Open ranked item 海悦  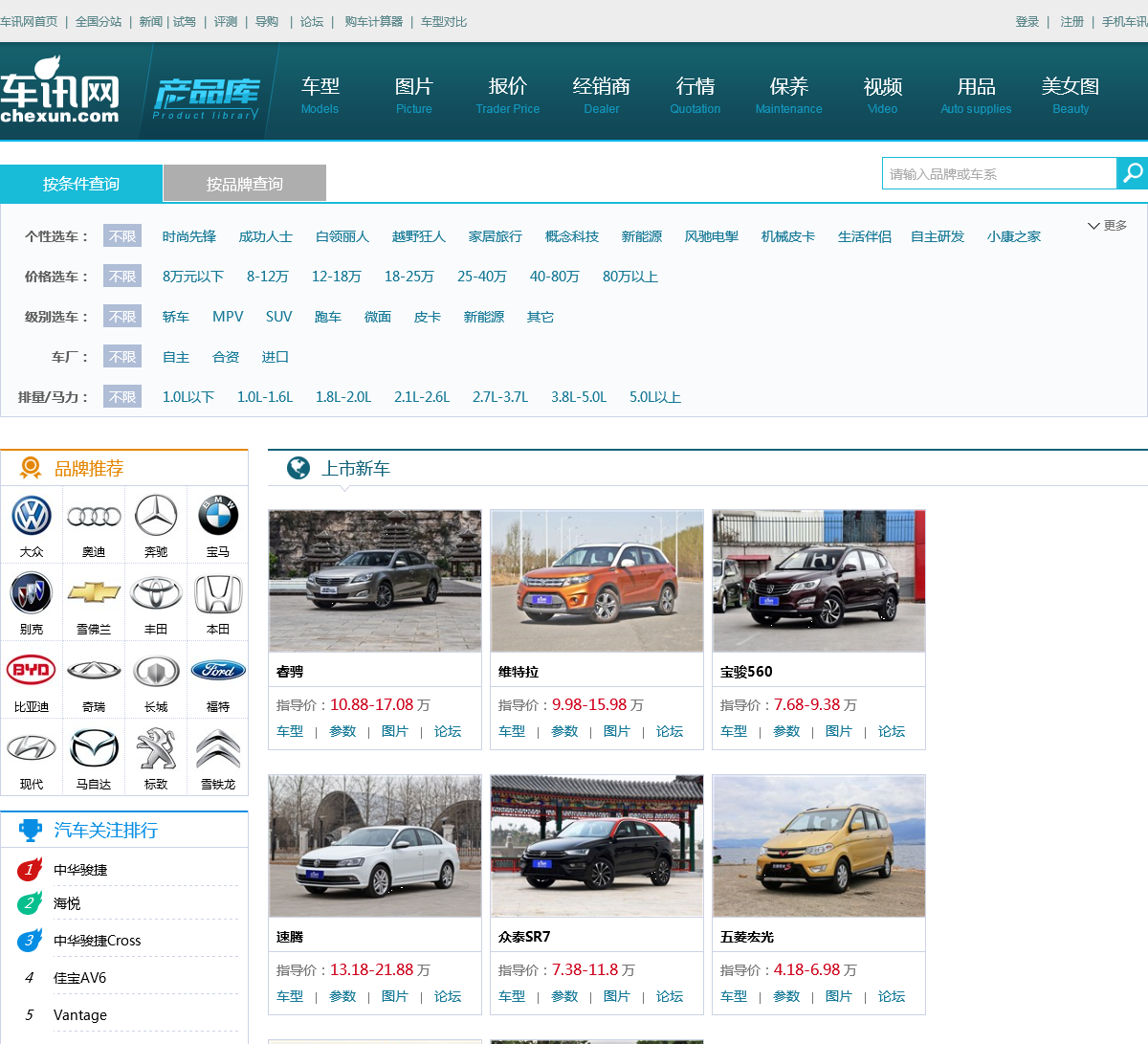click(67, 903)
